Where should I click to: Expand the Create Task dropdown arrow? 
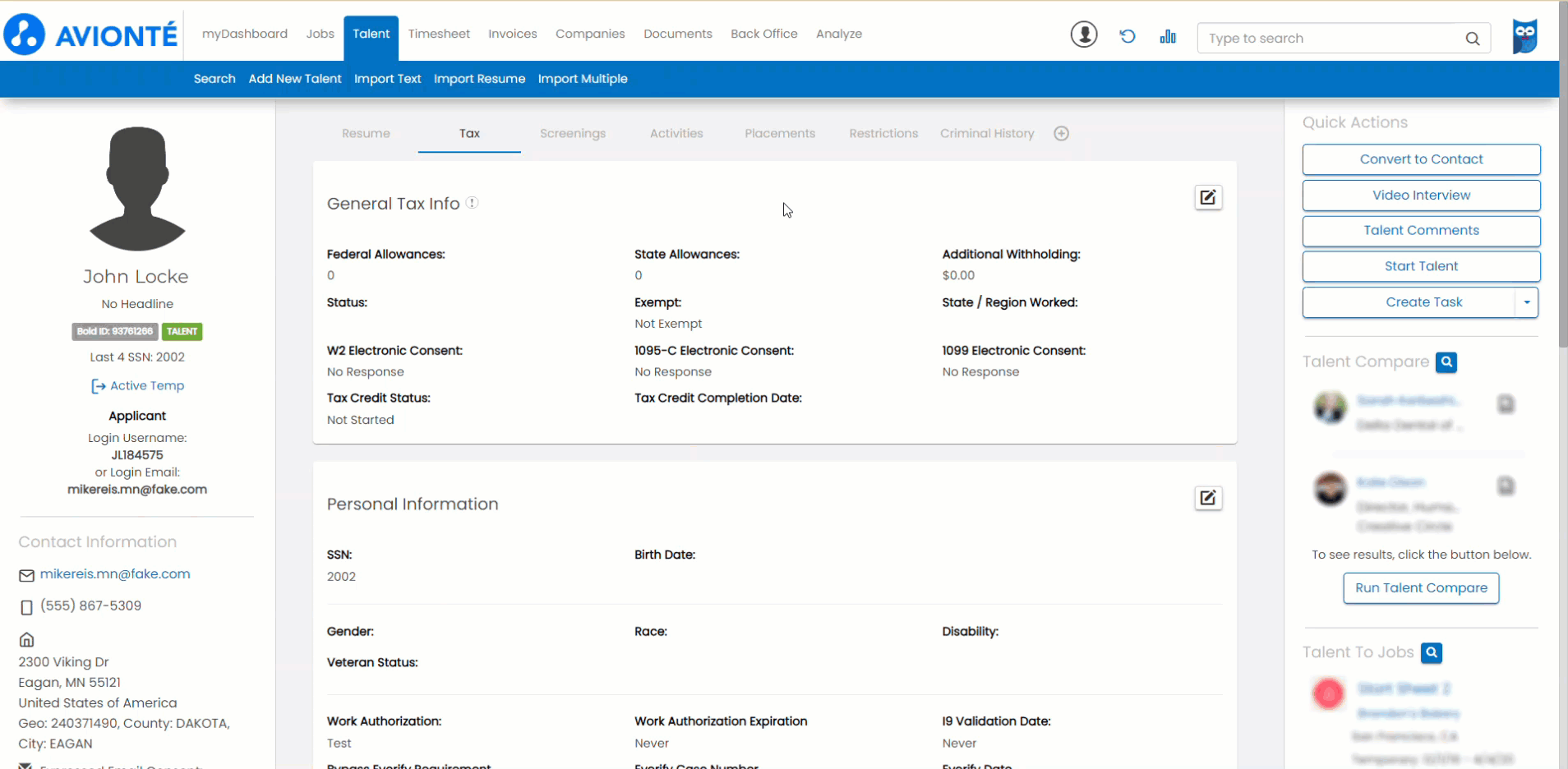click(1526, 302)
